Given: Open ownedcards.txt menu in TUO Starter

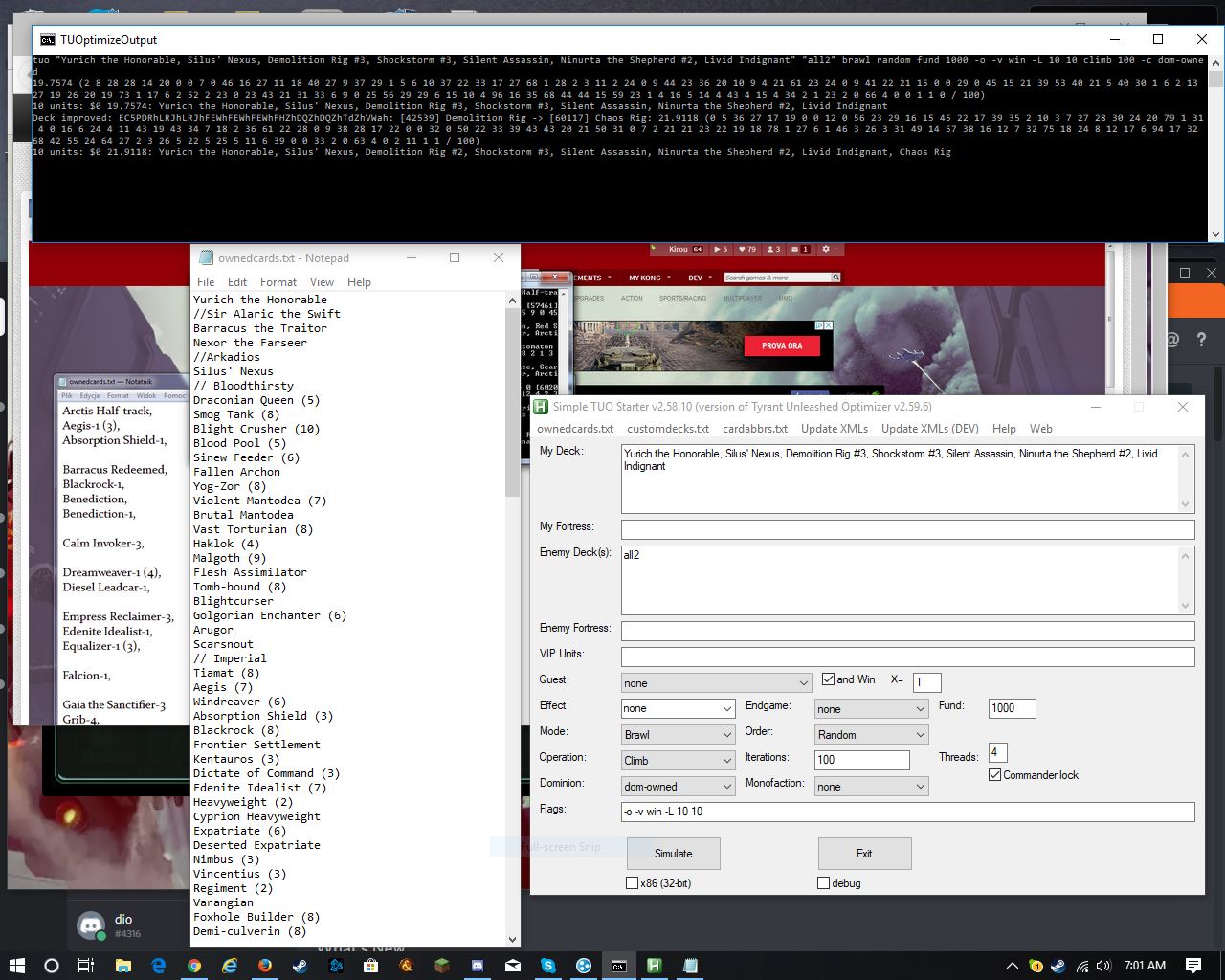Looking at the screenshot, I should (575, 429).
